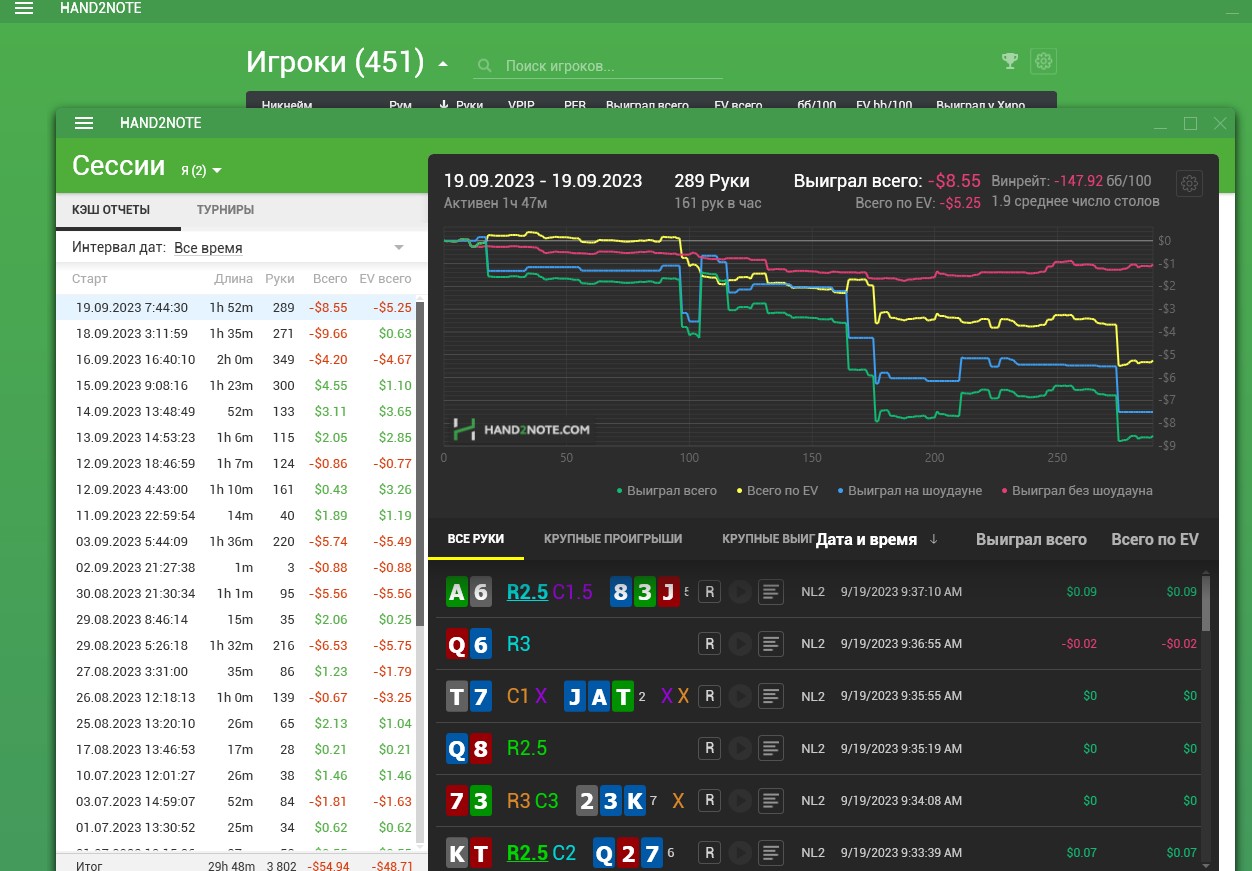Viewport: 1252px width, 871px height.
Task: Play the 73 hand at 9:34:08 AM
Action: pos(739,800)
